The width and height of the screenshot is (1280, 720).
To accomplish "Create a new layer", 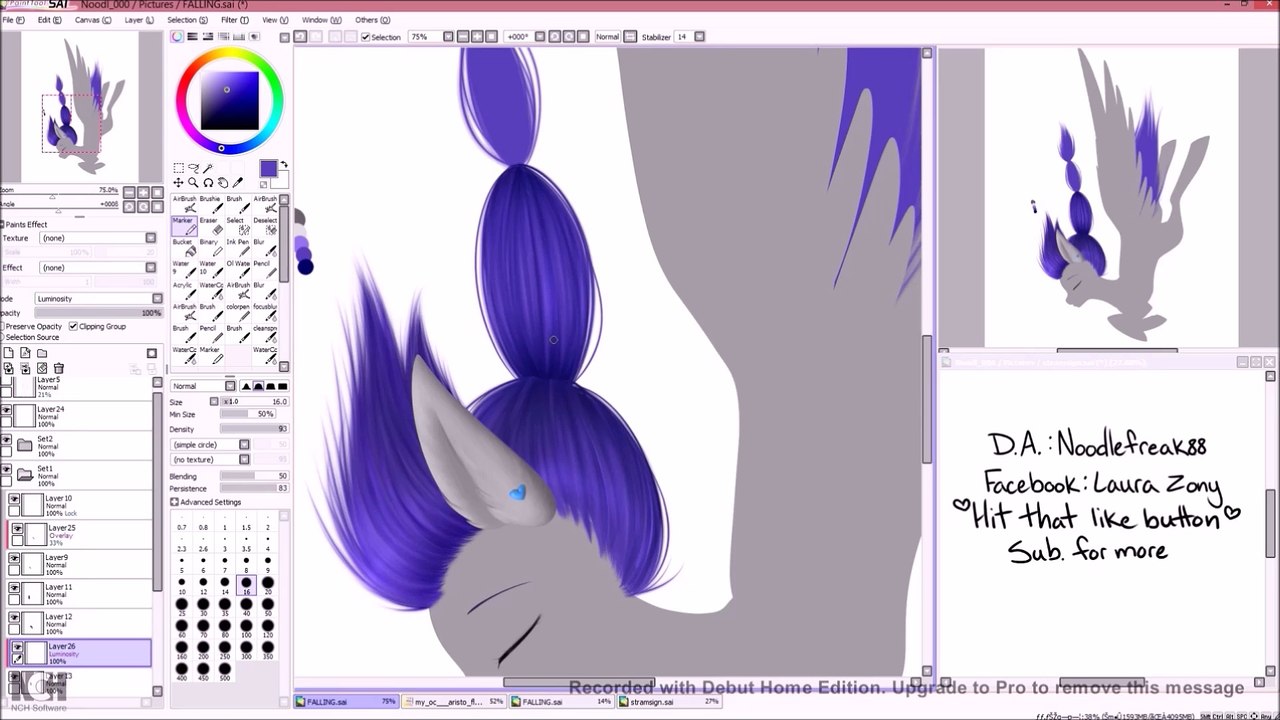I will pos(9,353).
